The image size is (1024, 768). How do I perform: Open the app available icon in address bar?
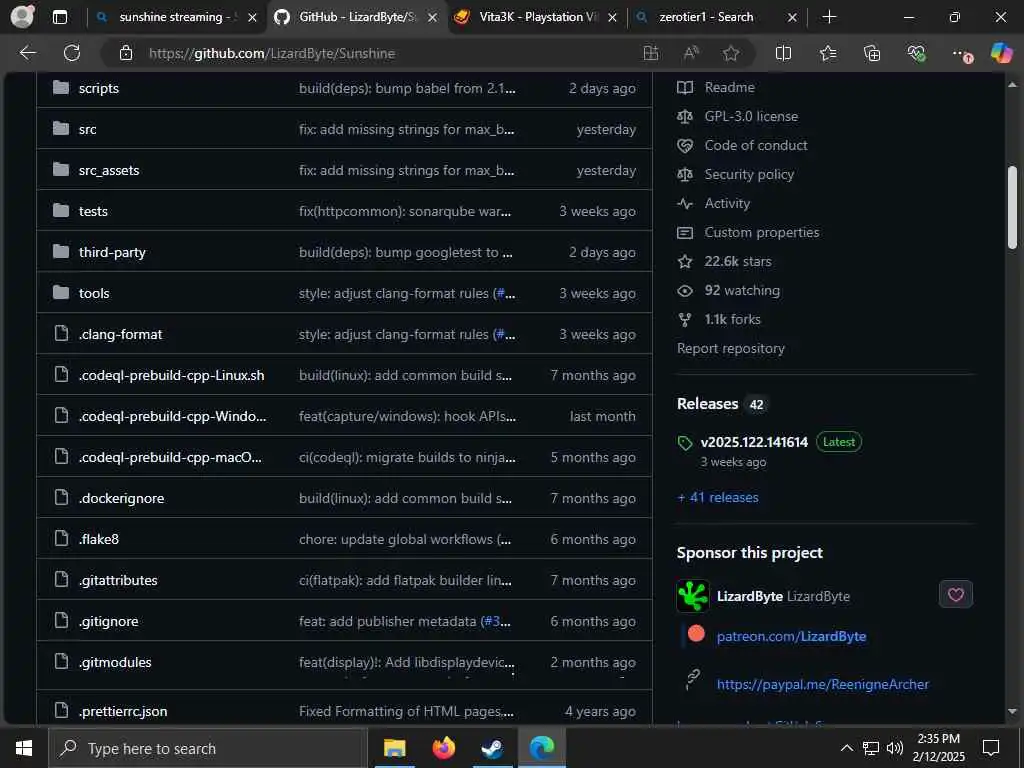[x=650, y=54]
